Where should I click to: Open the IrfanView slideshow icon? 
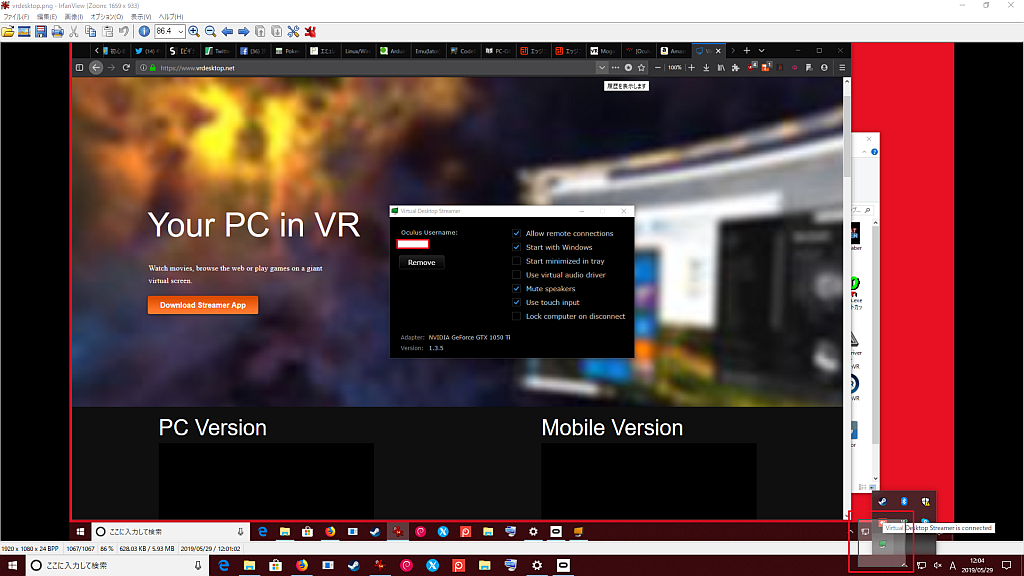pos(24,31)
